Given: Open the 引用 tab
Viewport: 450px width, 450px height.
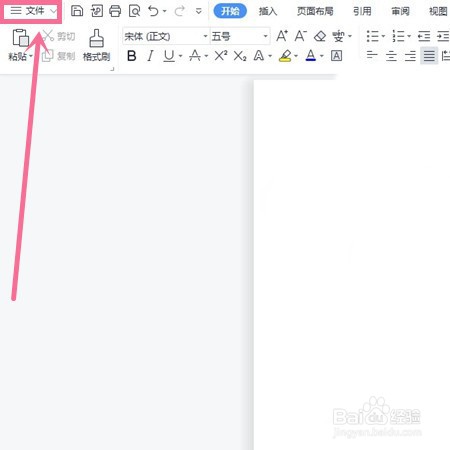Looking at the screenshot, I should pyautogui.click(x=362, y=11).
